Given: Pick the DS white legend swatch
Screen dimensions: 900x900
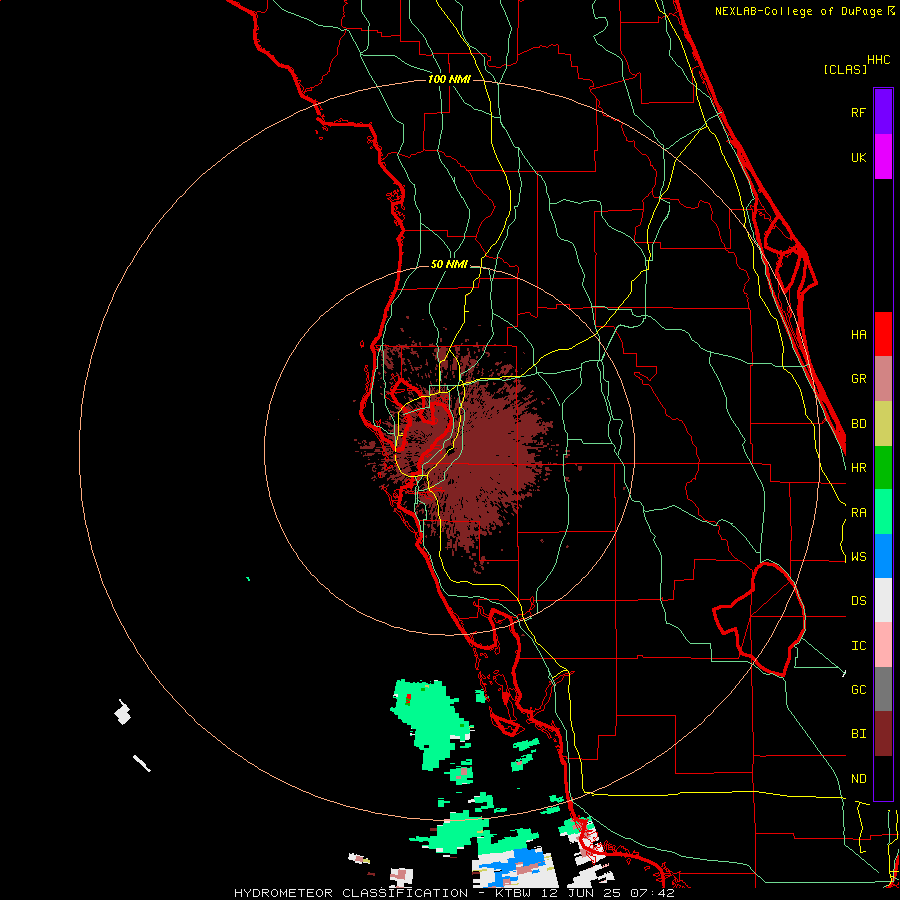Looking at the screenshot, I should [x=883, y=600].
